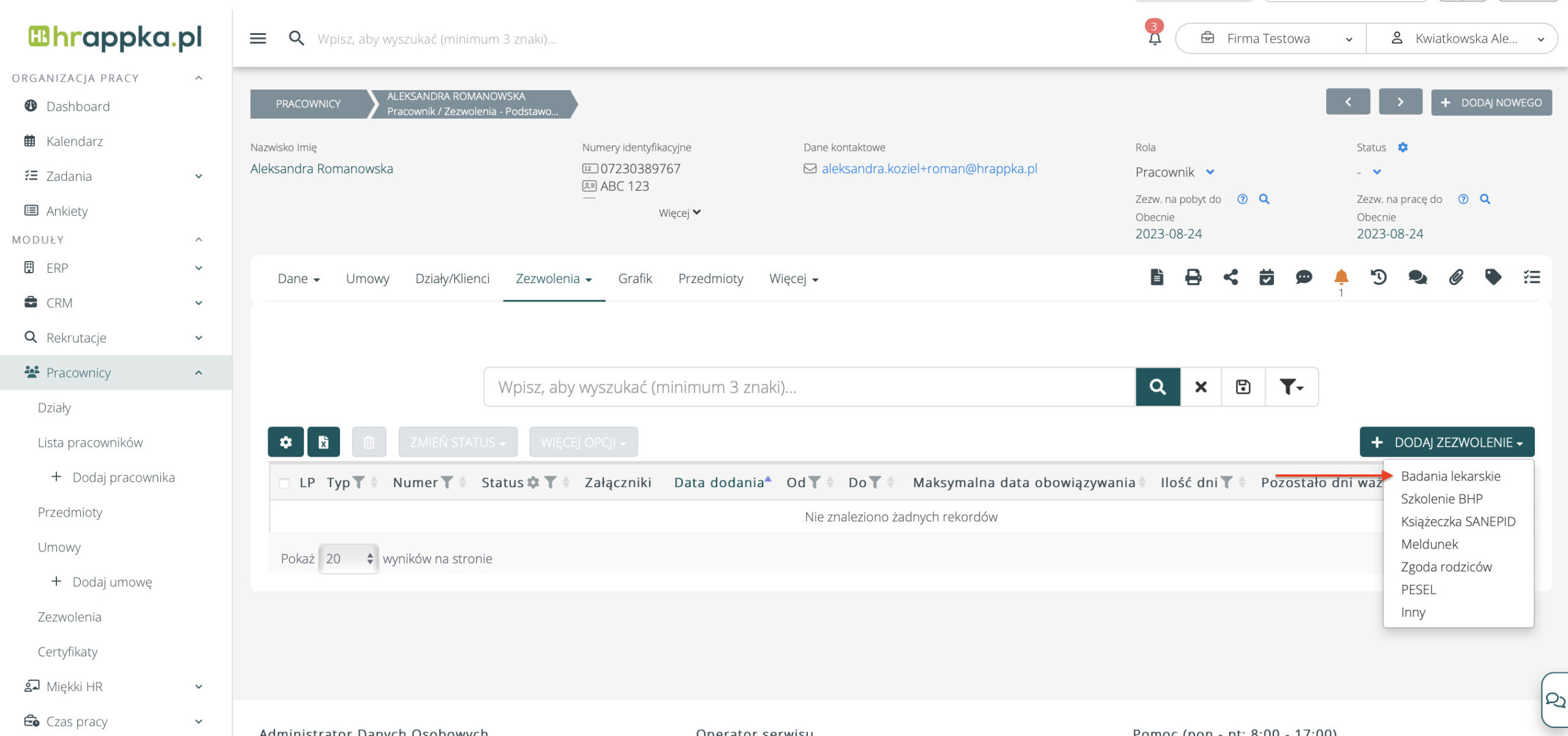Image resolution: width=1568 pixels, height=736 pixels.
Task: Tick the select-all checkbox in table header
Action: click(x=284, y=483)
